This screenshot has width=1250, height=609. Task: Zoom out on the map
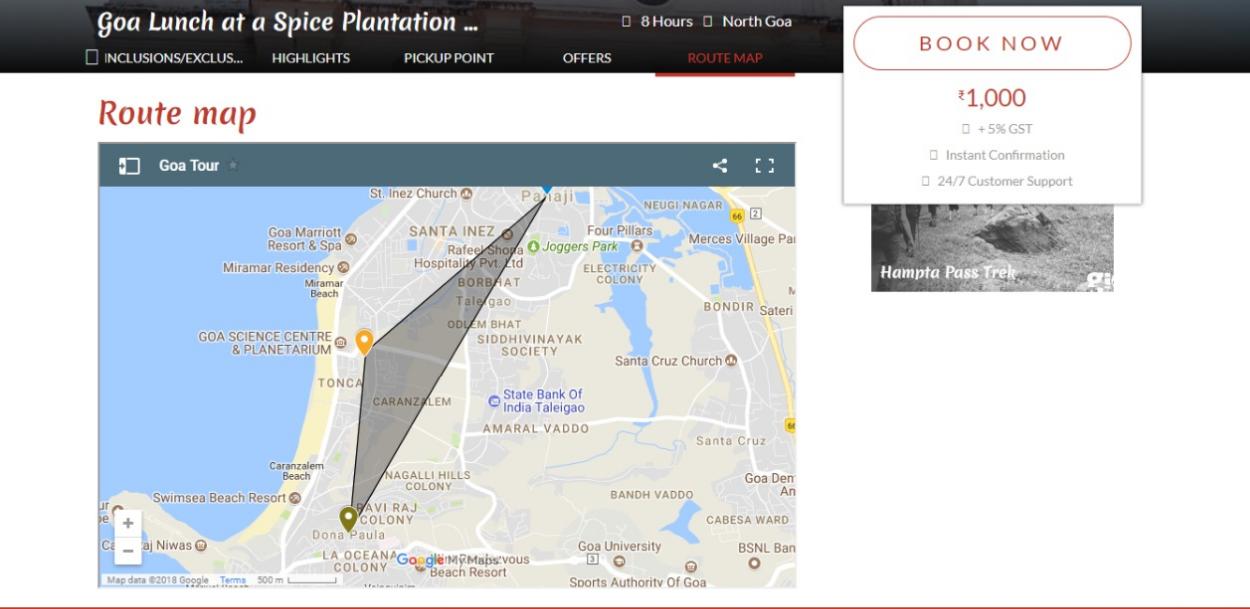128,550
